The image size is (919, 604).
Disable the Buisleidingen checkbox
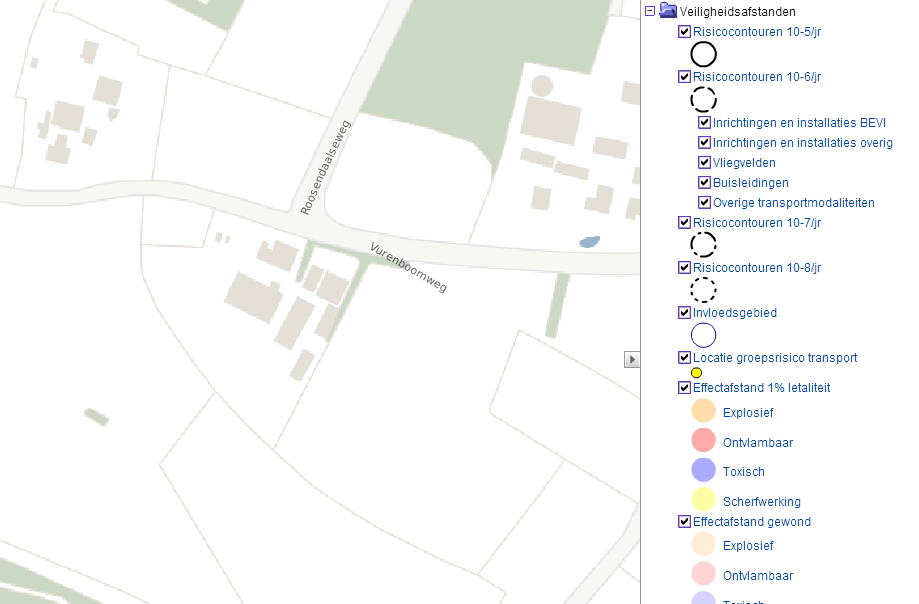[704, 182]
